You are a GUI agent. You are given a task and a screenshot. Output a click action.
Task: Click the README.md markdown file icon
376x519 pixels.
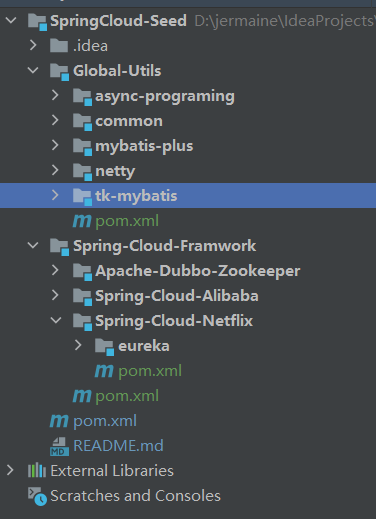pyautogui.click(x=59, y=446)
